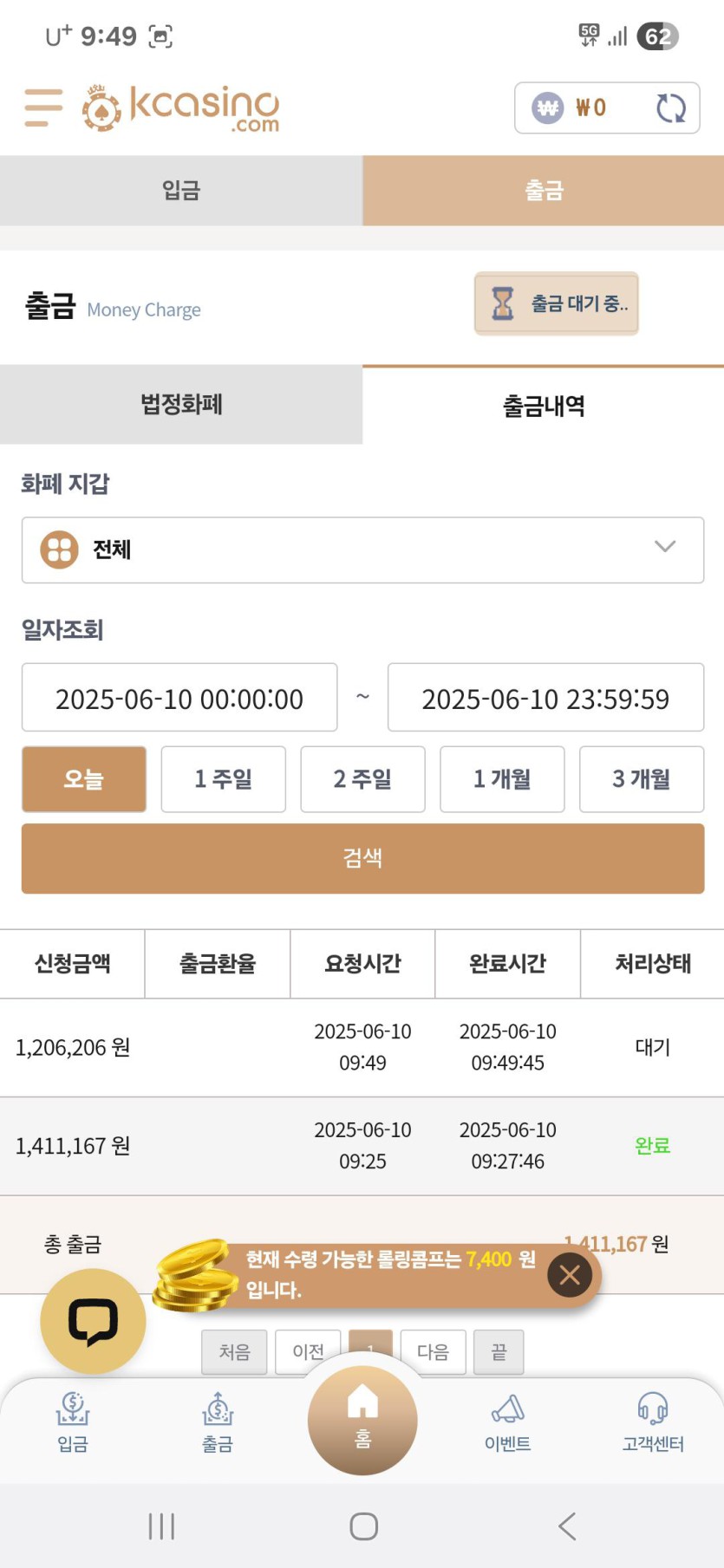Select the 3 개월 date range option
The height and width of the screenshot is (1568, 724).
[642, 779]
